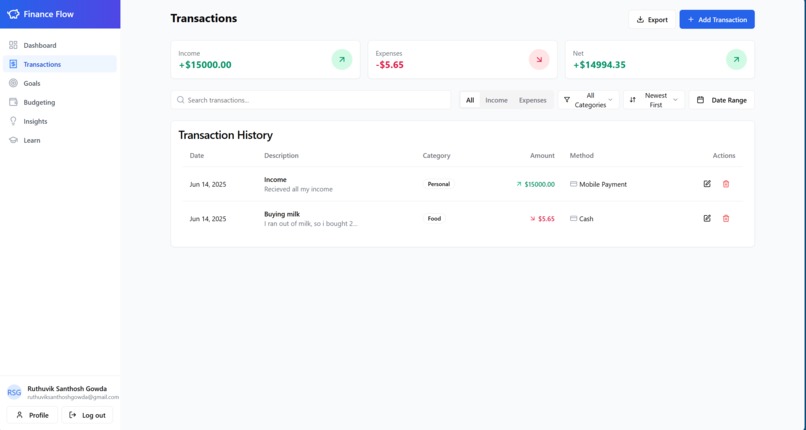The height and width of the screenshot is (430, 806).
Task: Click the Transaction History heading
Action: pyautogui.click(x=226, y=135)
